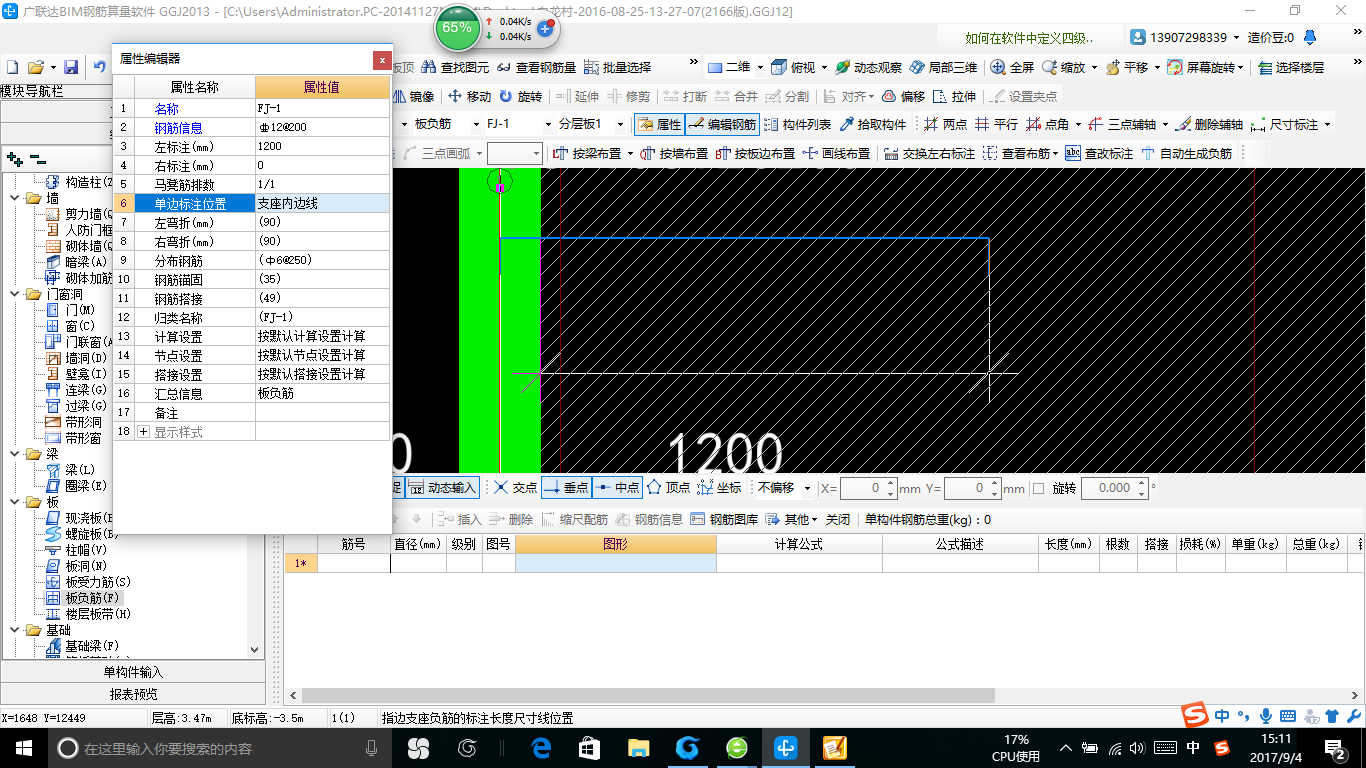The width and height of the screenshot is (1366, 768).
Task: Toggle 顶点 vertex snap
Action: [x=668, y=488]
